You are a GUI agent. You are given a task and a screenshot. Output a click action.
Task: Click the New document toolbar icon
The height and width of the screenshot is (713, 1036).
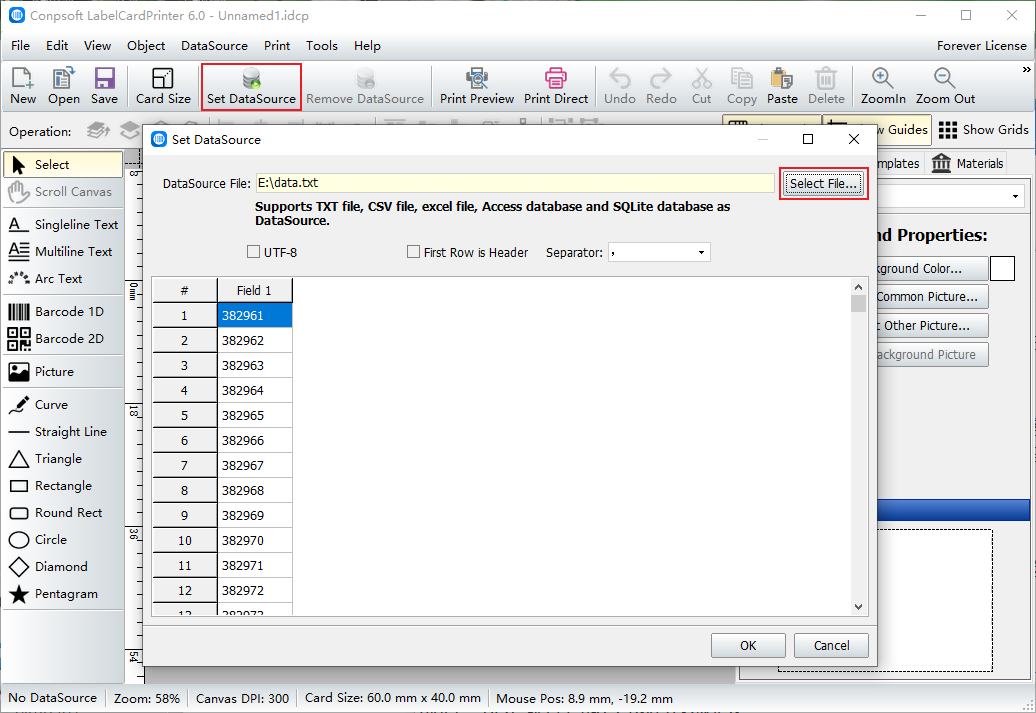[22, 86]
